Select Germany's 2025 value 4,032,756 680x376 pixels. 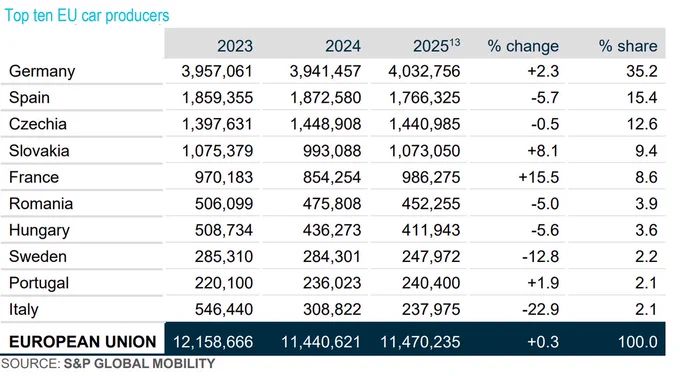tap(424, 72)
